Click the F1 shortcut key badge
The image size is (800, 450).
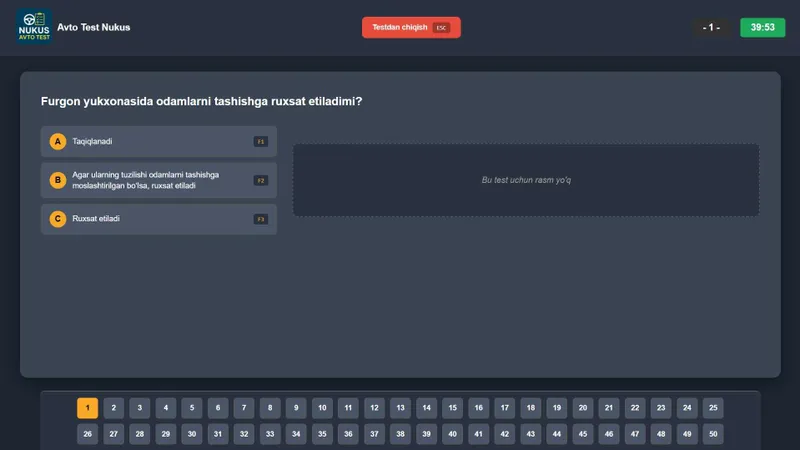point(261,141)
